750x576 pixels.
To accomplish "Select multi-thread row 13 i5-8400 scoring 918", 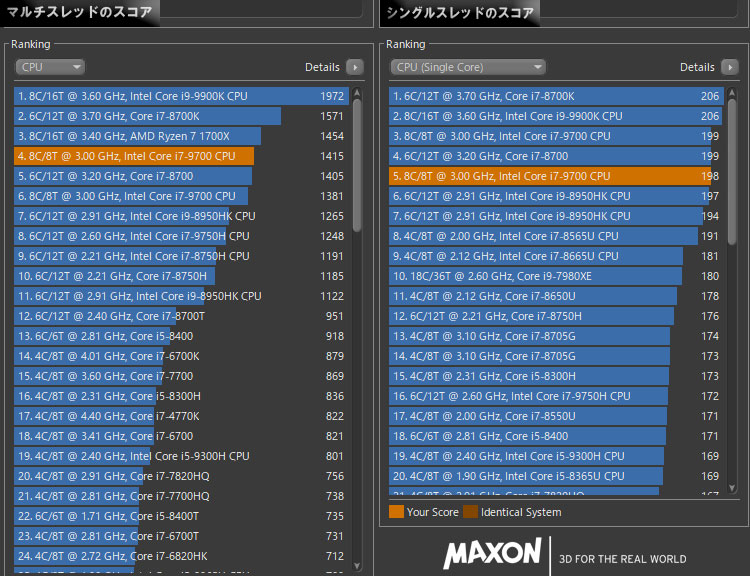I will [x=181, y=336].
